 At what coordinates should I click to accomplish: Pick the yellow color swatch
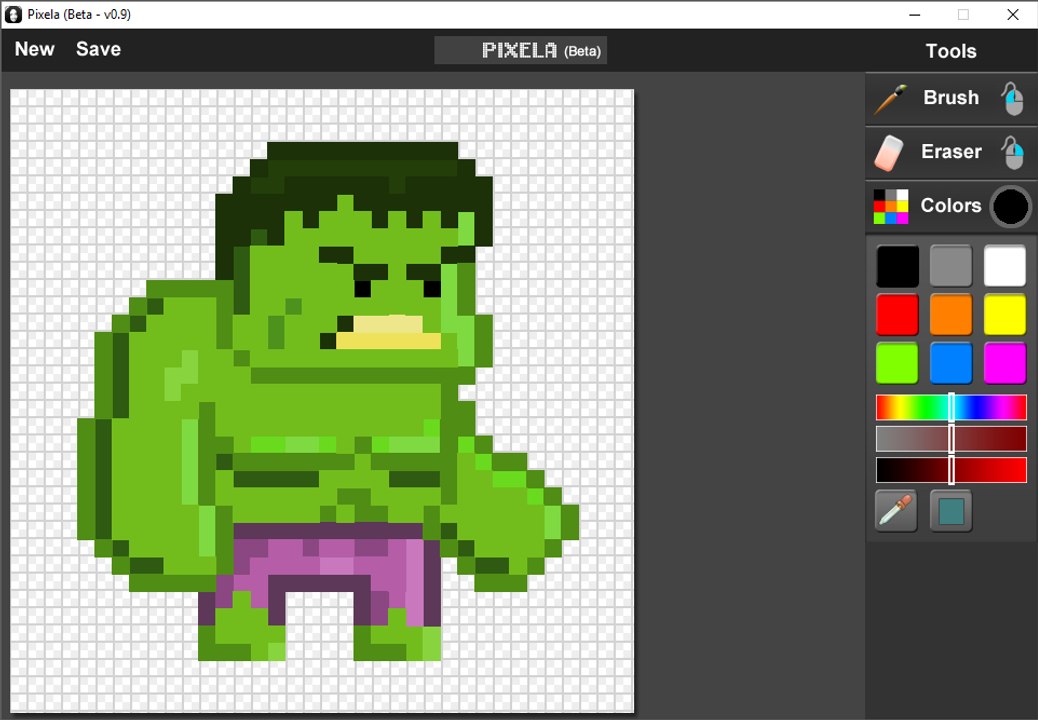point(1005,314)
